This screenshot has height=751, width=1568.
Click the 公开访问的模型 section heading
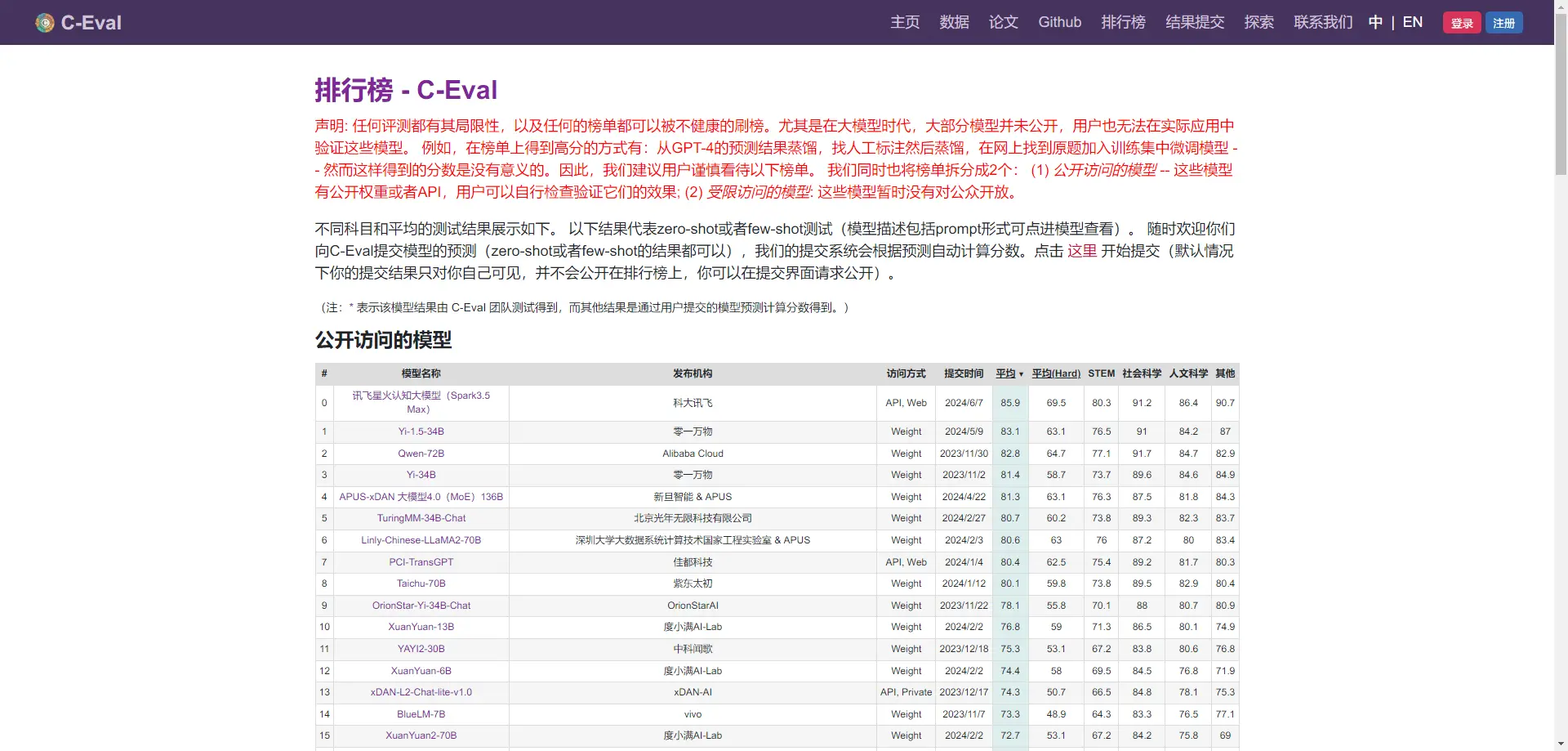click(383, 340)
